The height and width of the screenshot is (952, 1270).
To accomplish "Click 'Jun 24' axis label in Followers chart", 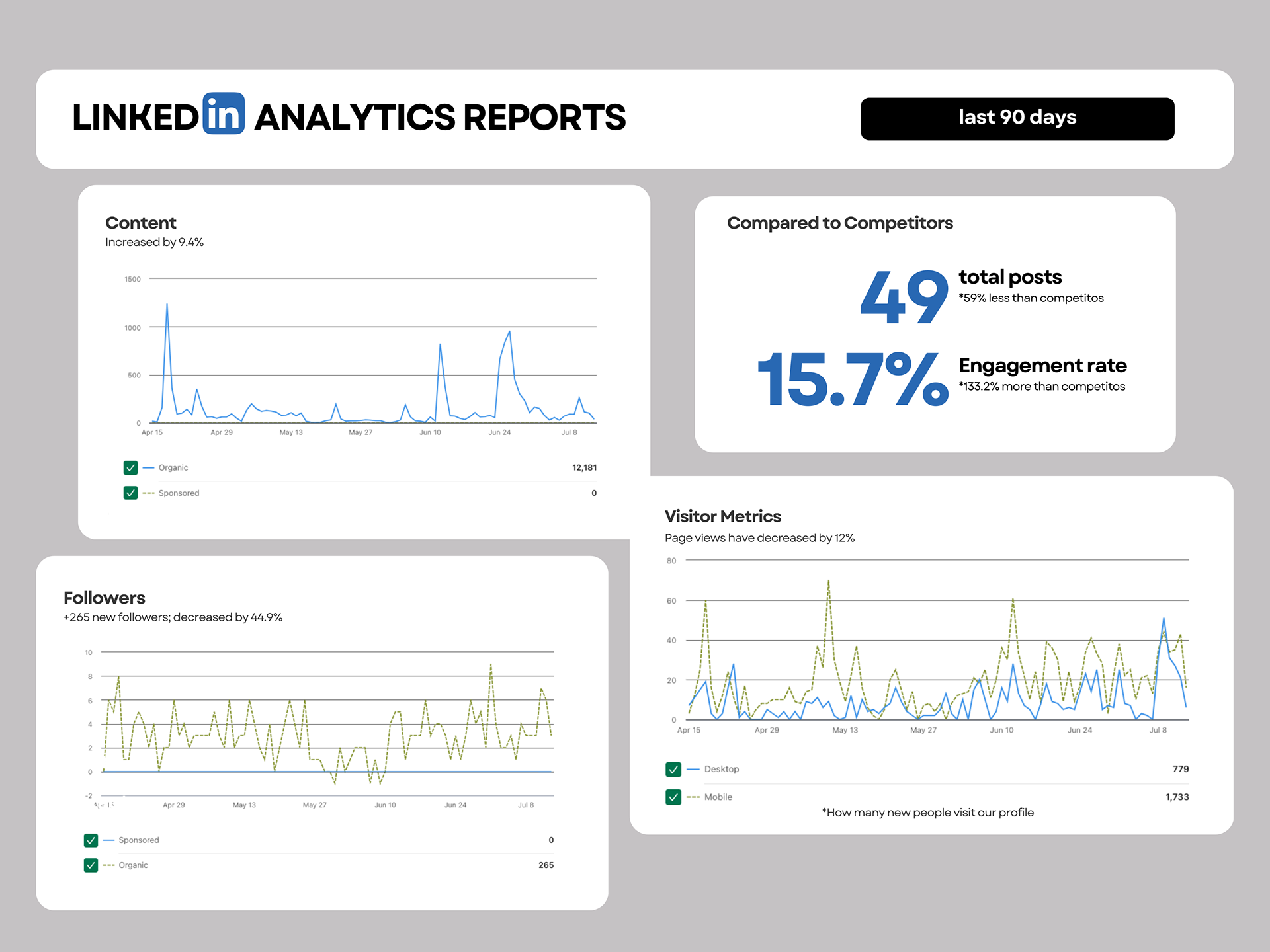I will (455, 805).
